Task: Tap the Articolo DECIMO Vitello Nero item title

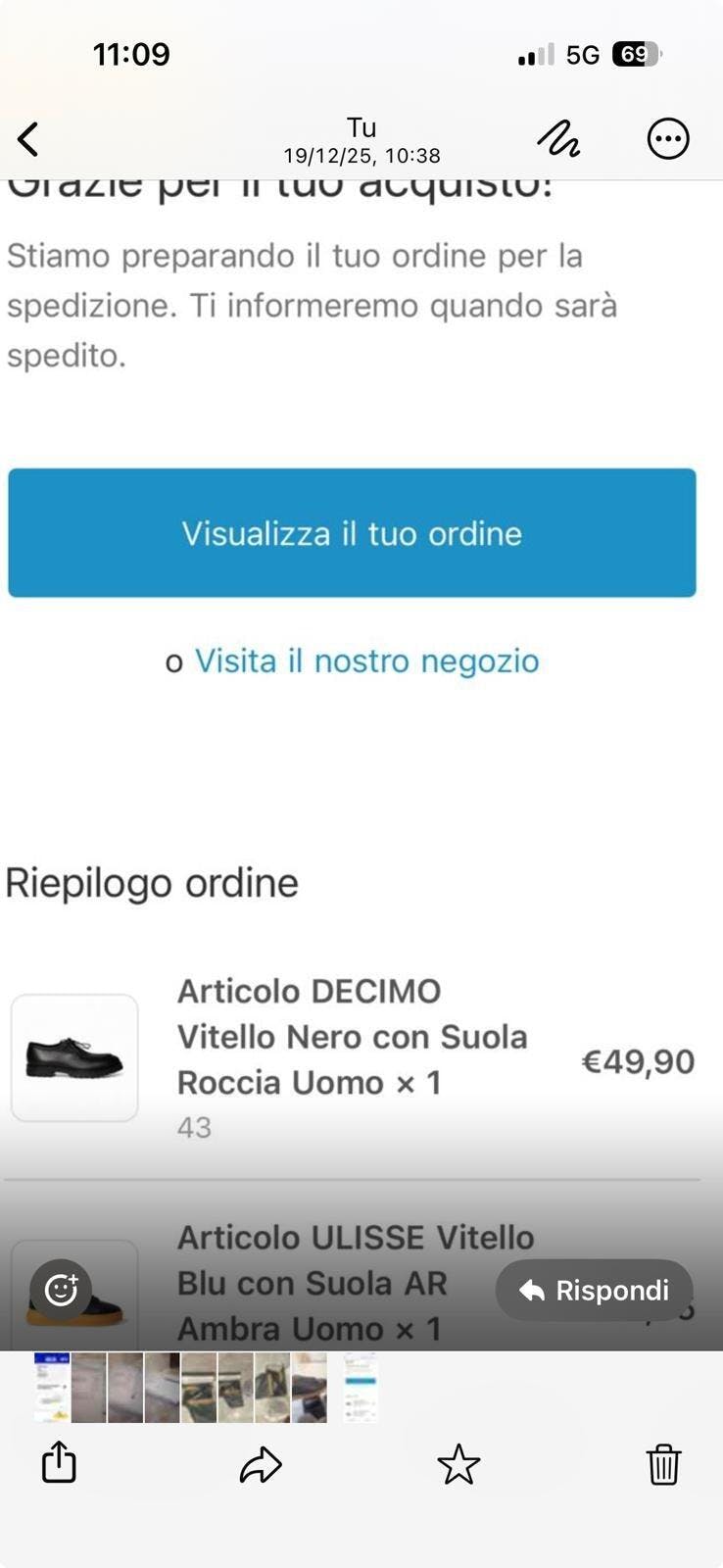Action: tap(352, 1037)
